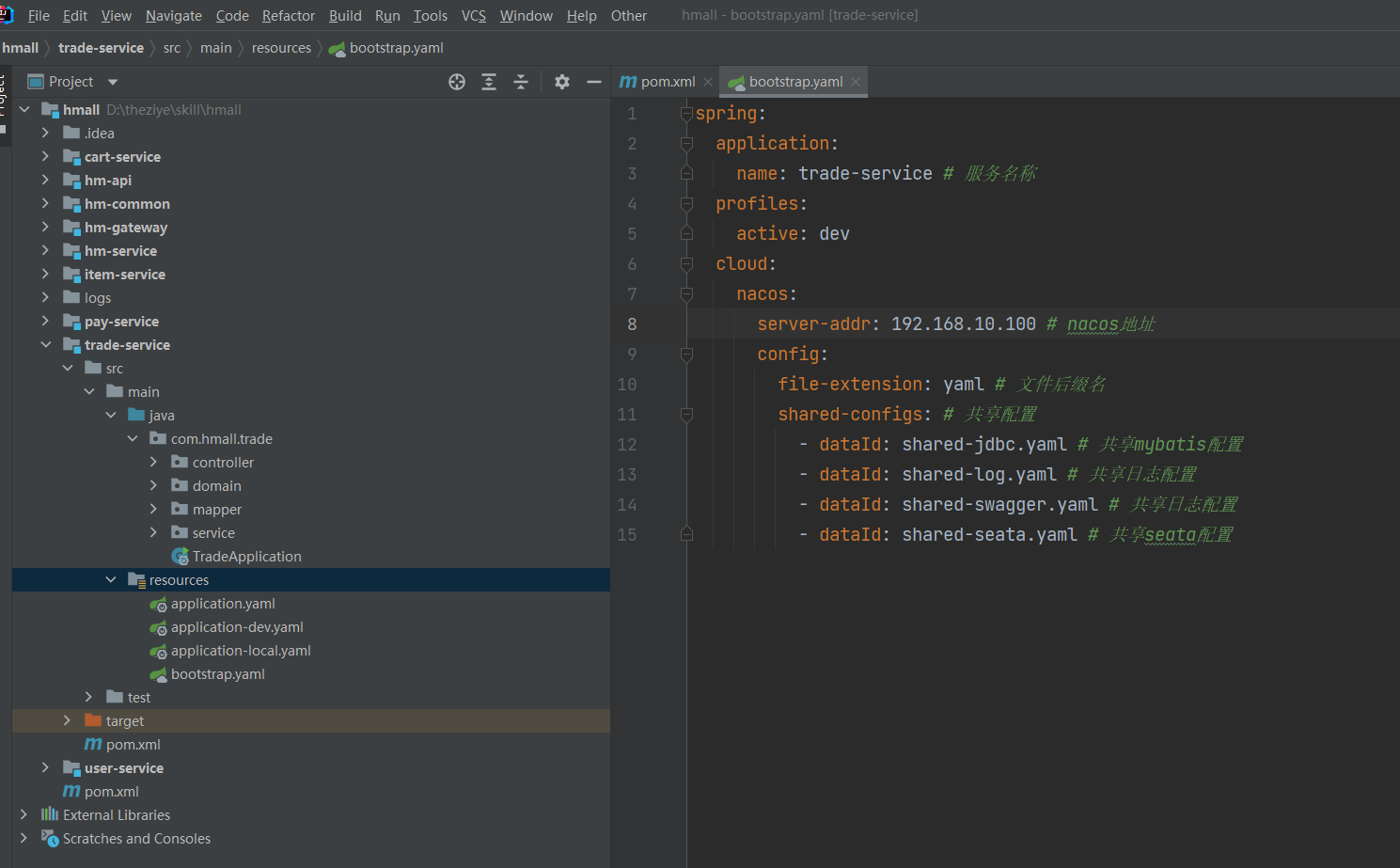Open the Project view dropdown
Screen dimensions: 1400x868
113,82
